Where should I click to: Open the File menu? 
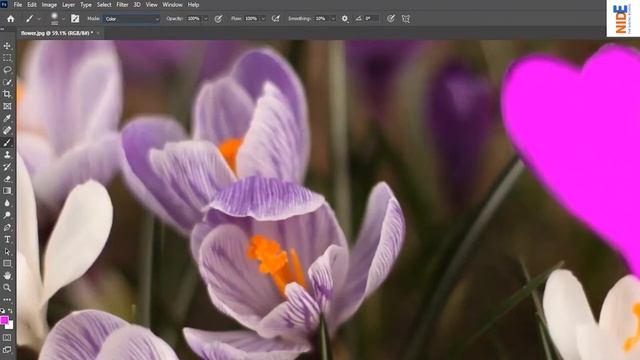pos(18,5)
